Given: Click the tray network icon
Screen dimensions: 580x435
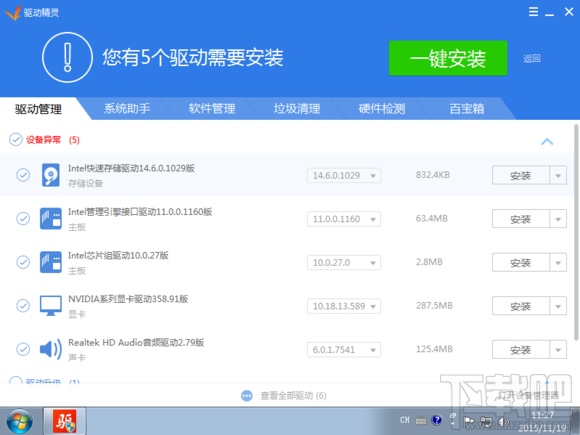Looking at the screenshot, I should tap(486, 421).
